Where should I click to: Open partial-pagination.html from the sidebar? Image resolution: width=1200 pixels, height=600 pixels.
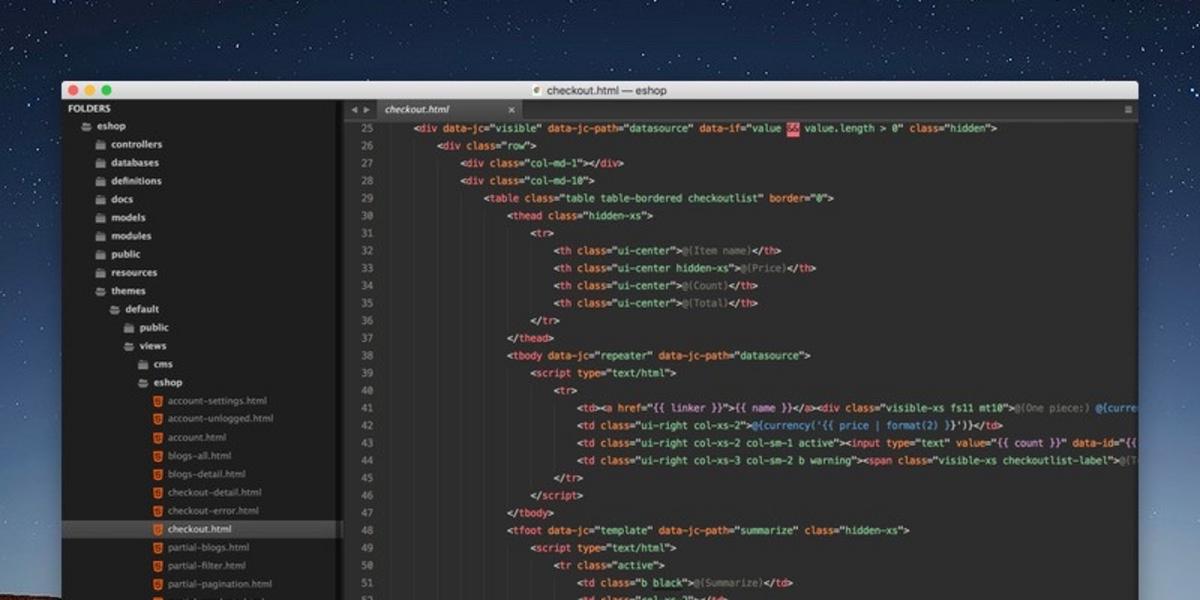(219, 584)
